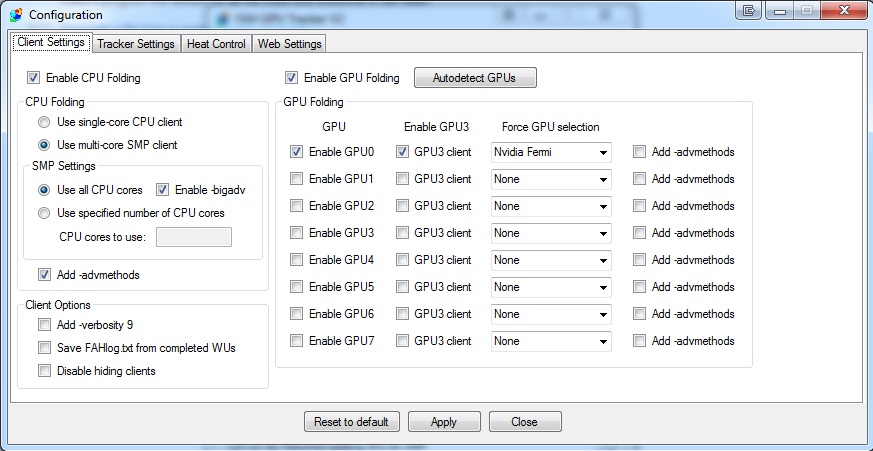Choose Use specified number of CPU cores
This screenshot has height=451, width=873.
click(44, 212)
